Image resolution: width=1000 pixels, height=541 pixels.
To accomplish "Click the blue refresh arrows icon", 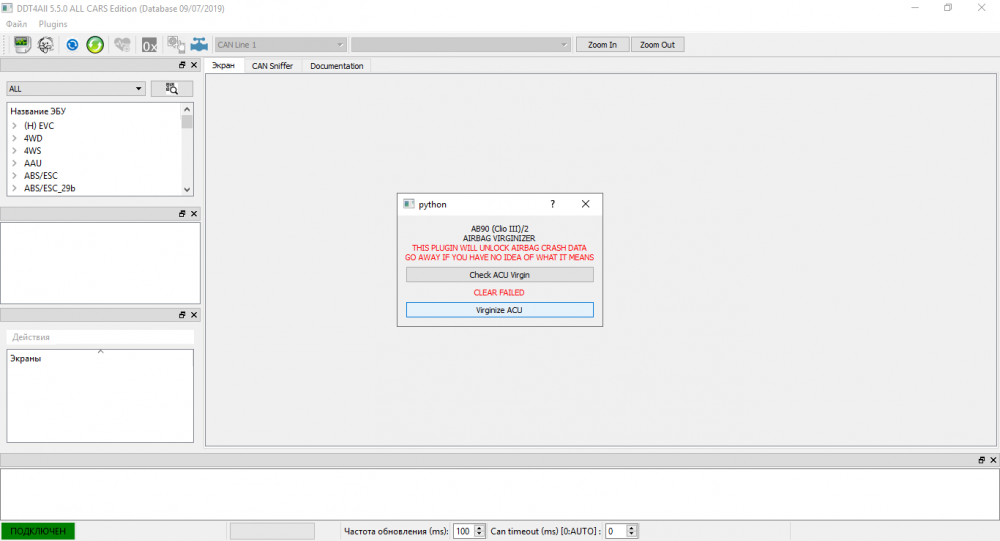I will coord(72,45).
